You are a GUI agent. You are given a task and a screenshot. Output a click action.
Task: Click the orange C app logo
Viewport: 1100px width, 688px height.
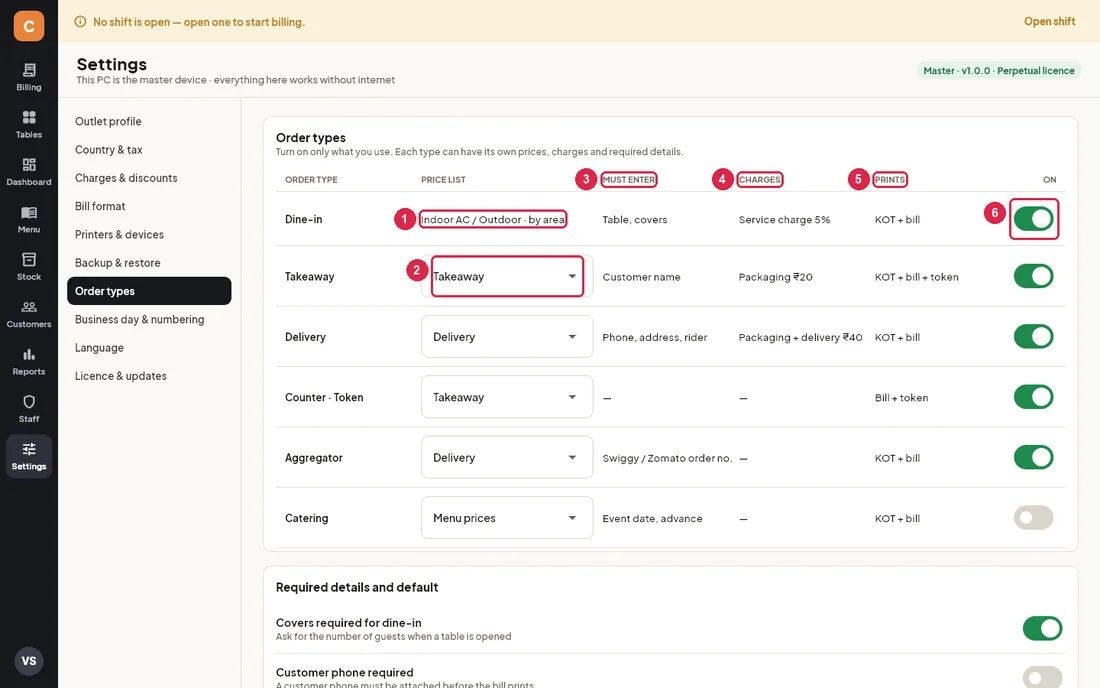click(x=29, y=26)
